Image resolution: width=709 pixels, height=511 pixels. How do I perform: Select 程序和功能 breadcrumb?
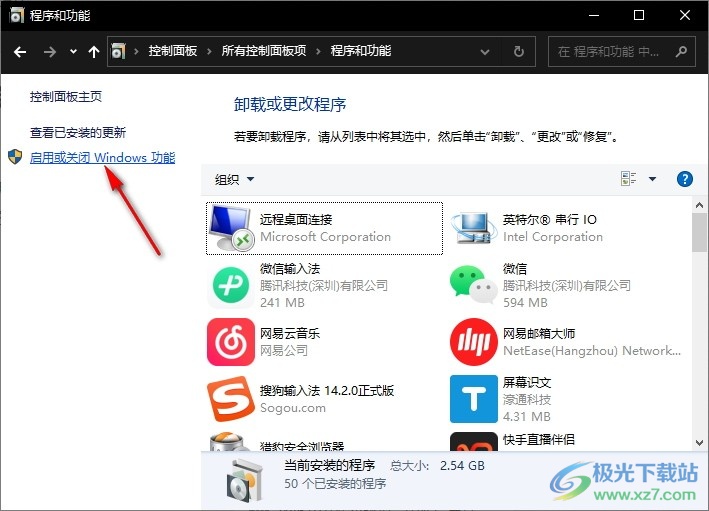(x=361, y=51)
